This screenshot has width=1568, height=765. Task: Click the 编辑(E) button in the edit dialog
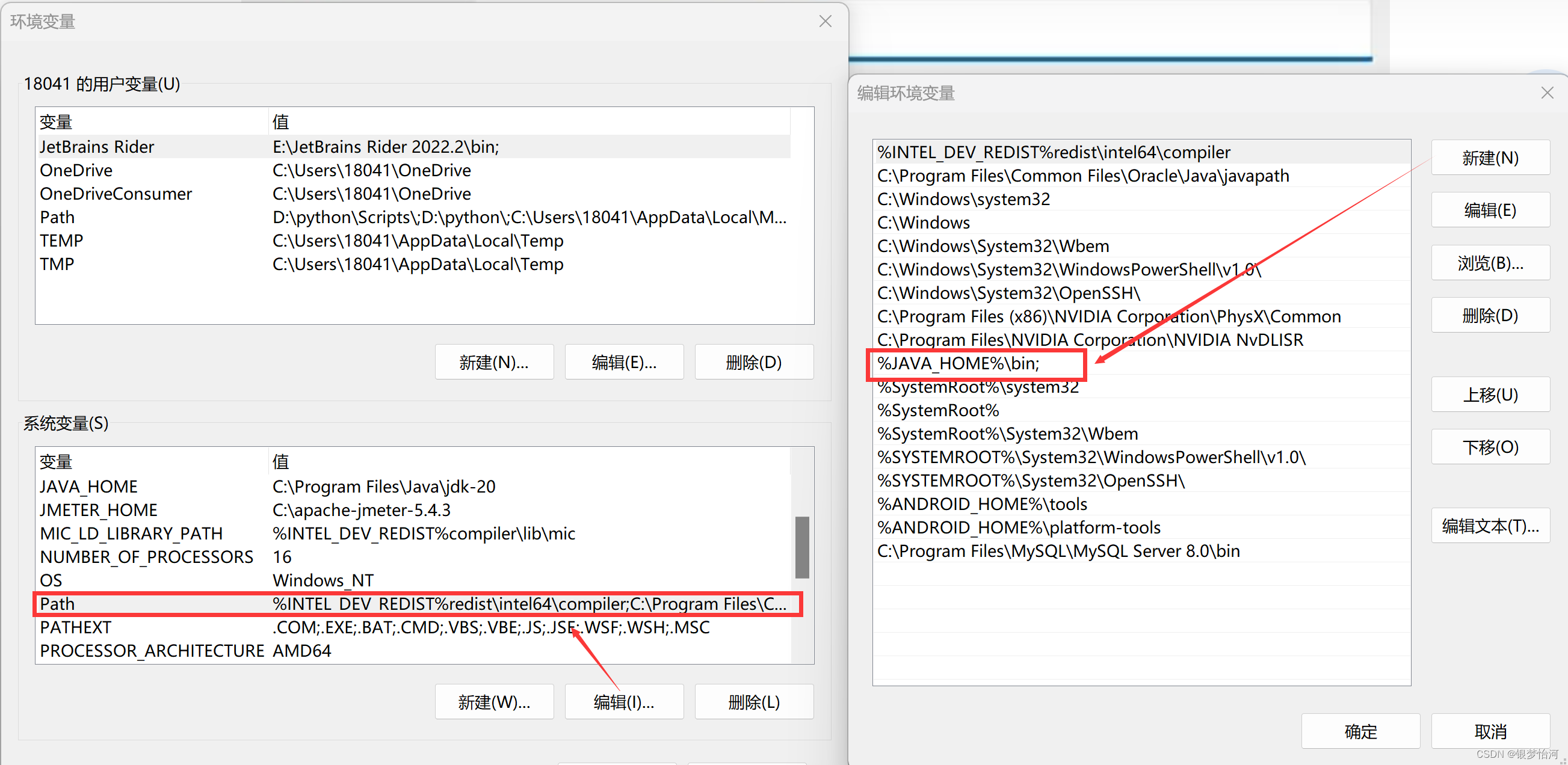coord(1490,210)
